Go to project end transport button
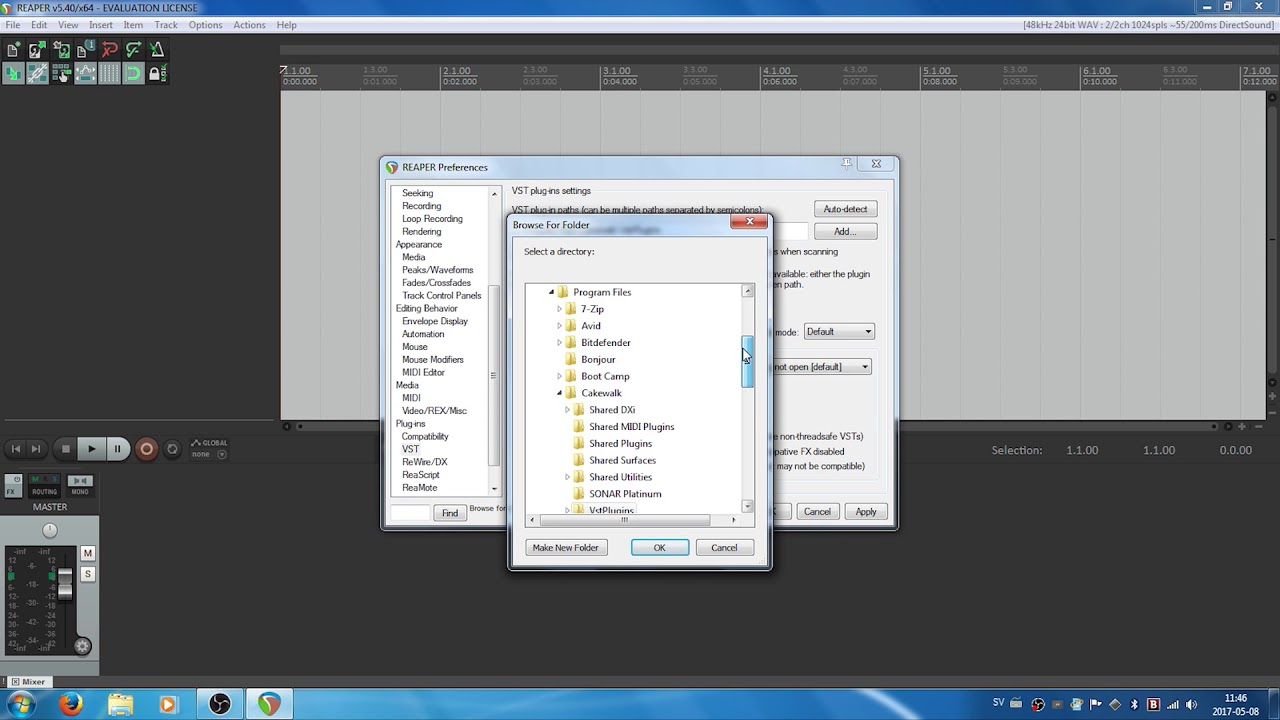This screenshot has width=1280, height=720. coord(36,449)
